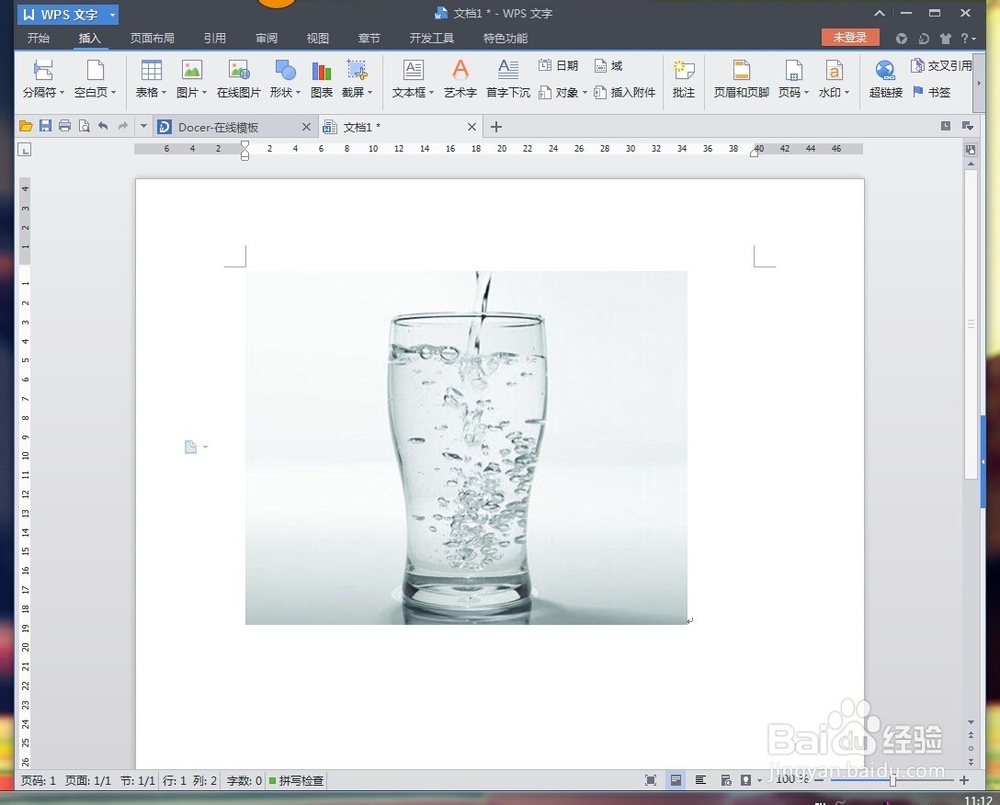Screen dimensions: 1000x805
Task: Start a screen capture with 截屏
Action: click(x=357, y=78)
